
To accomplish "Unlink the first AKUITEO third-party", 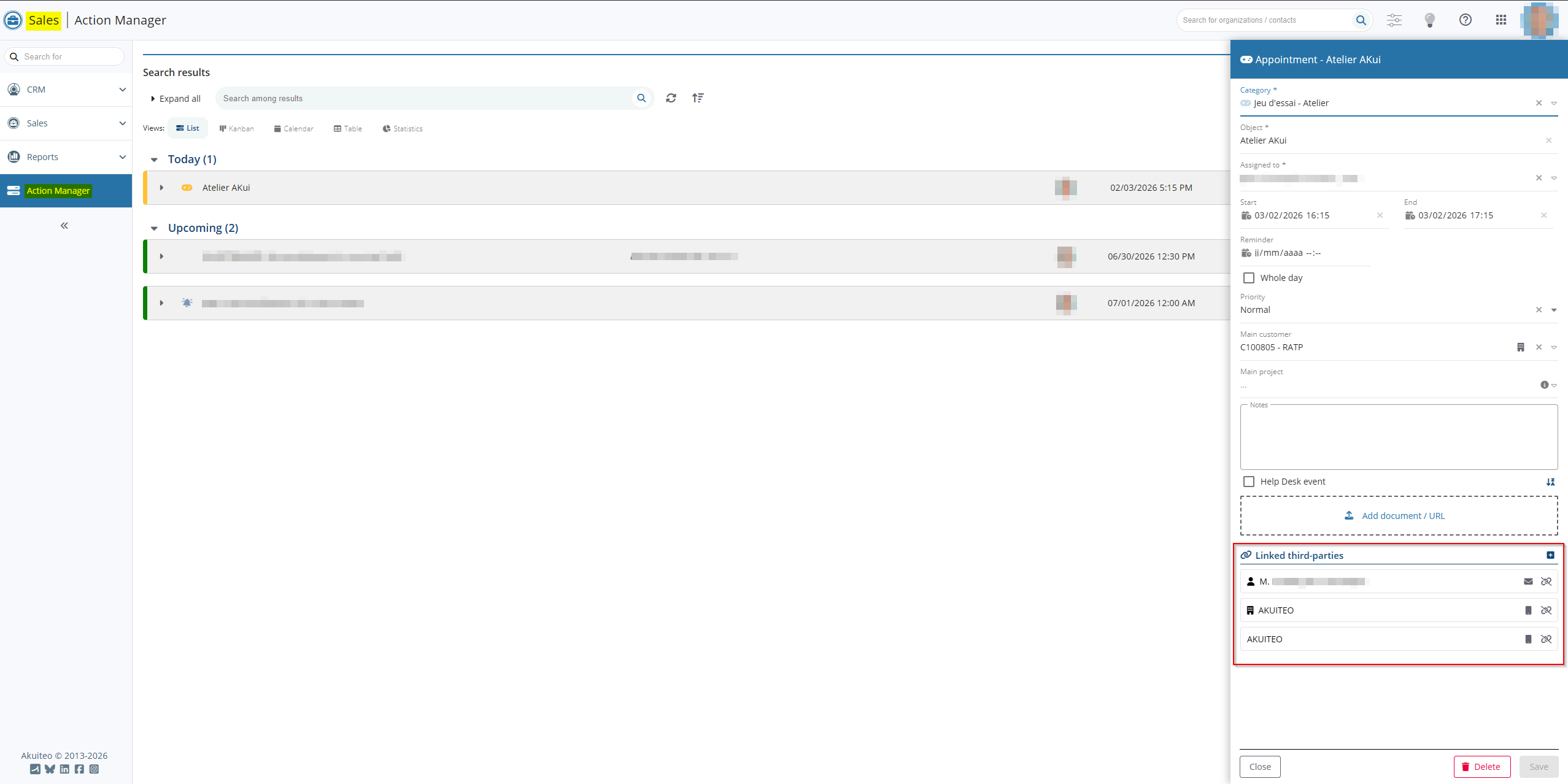I will (x=1546, y=610).
